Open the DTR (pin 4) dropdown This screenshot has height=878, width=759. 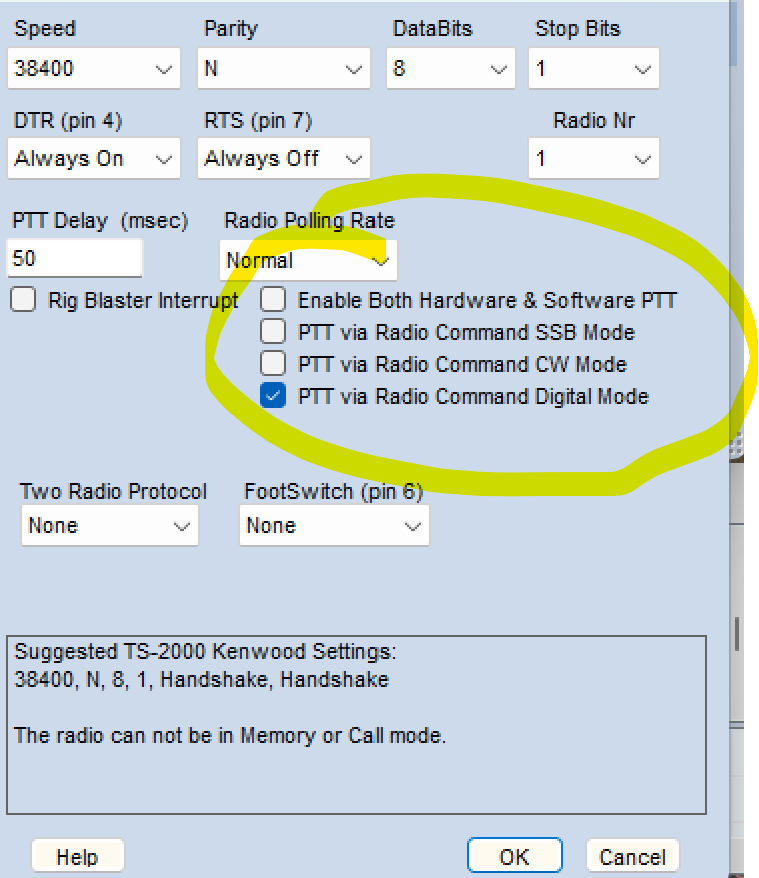94,158
